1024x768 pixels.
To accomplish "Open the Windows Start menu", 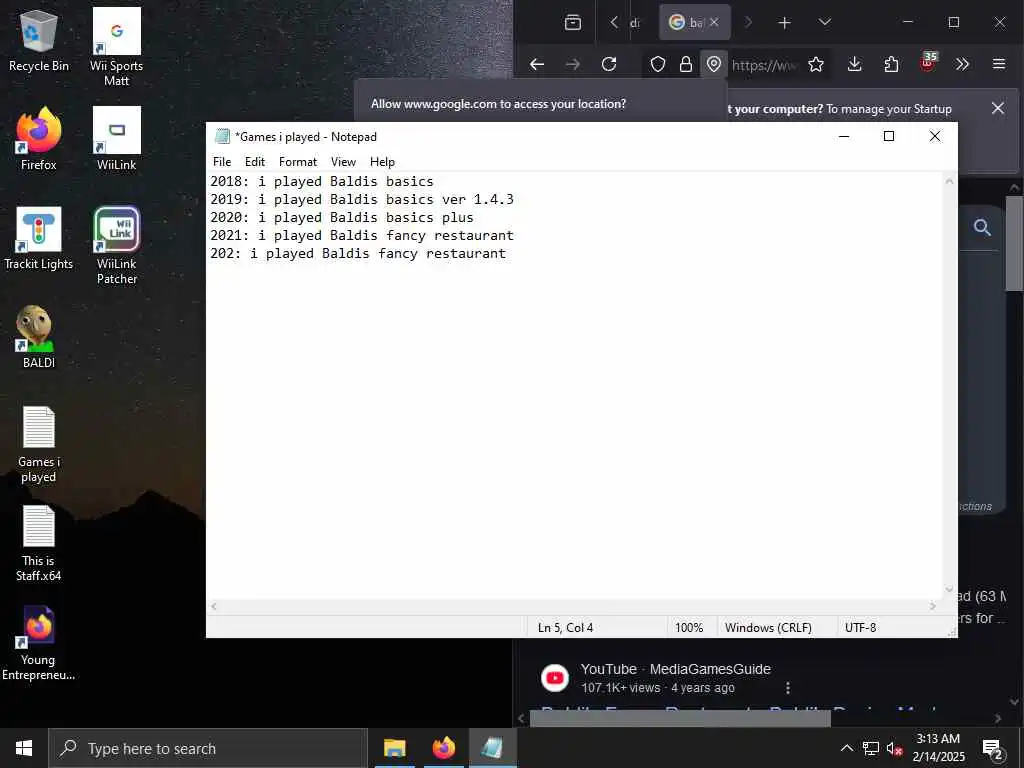I will coord(24,748).
